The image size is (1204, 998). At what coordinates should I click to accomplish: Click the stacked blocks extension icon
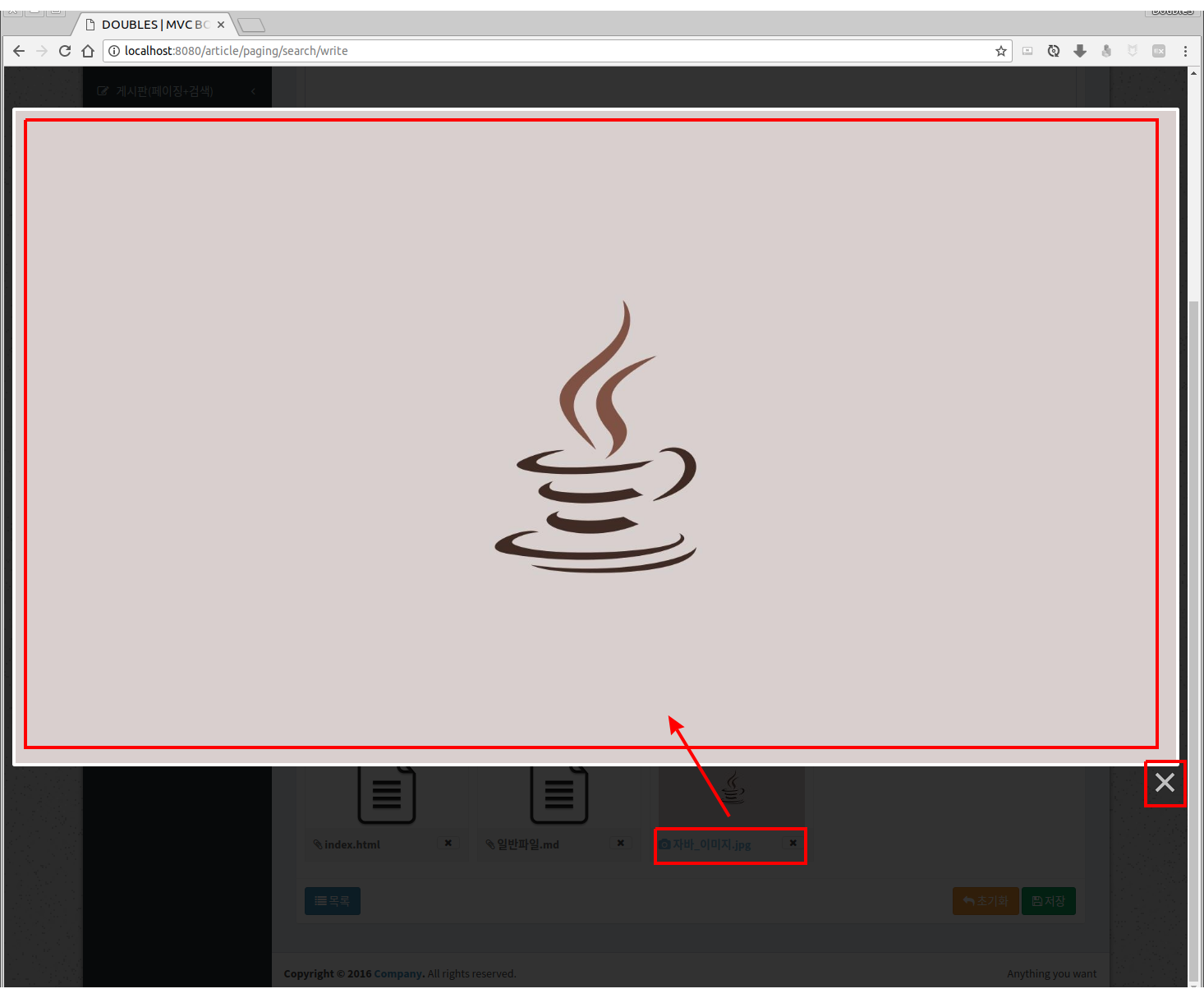tap(1106, 51)
